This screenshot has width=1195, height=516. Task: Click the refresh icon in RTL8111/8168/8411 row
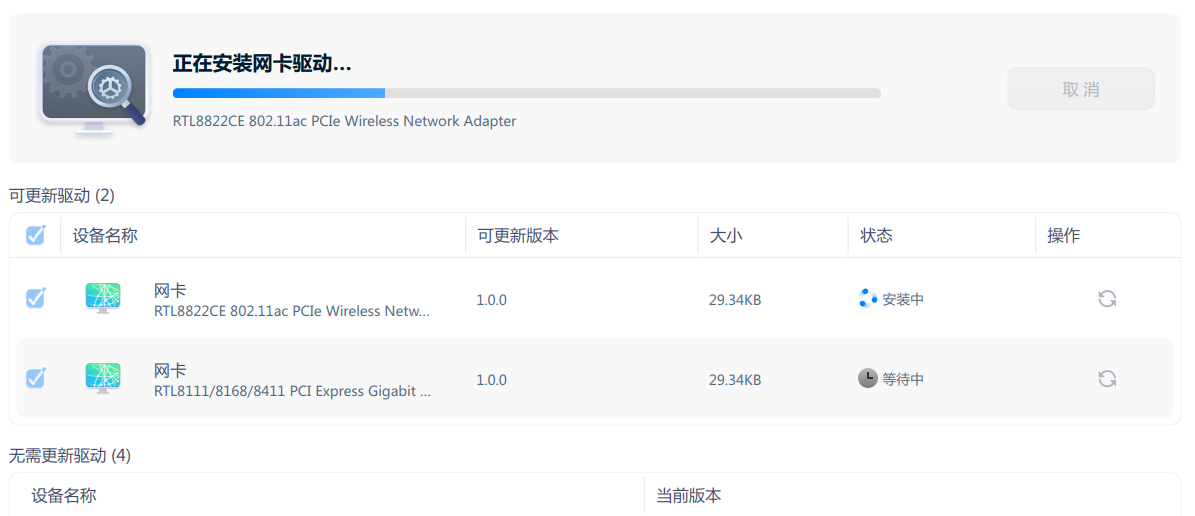tap(1107, 379)
